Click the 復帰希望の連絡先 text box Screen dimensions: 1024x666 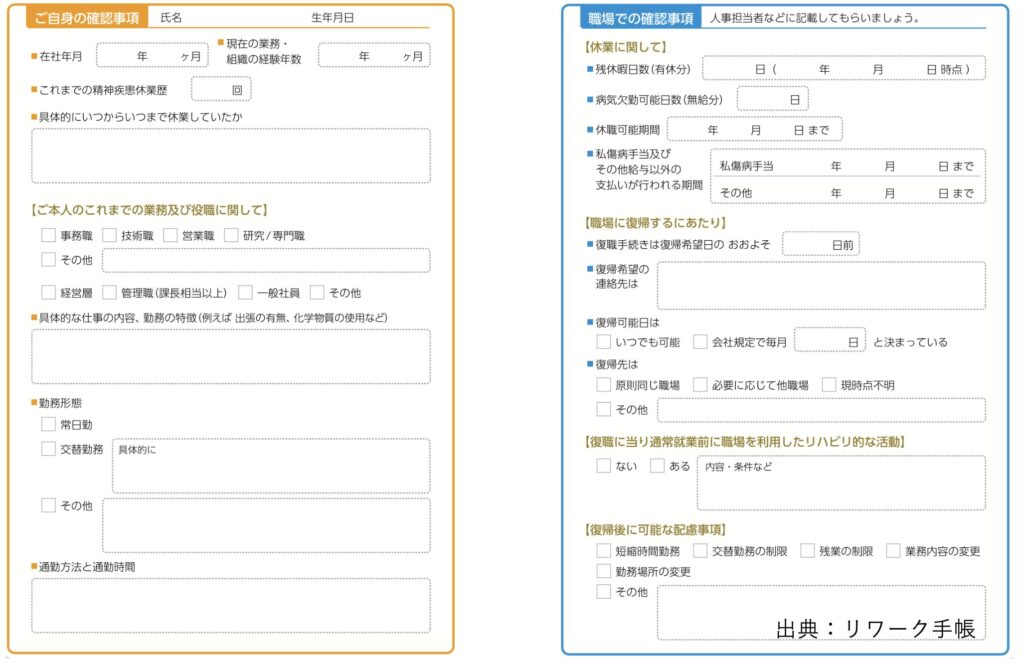tap(820, 286)
